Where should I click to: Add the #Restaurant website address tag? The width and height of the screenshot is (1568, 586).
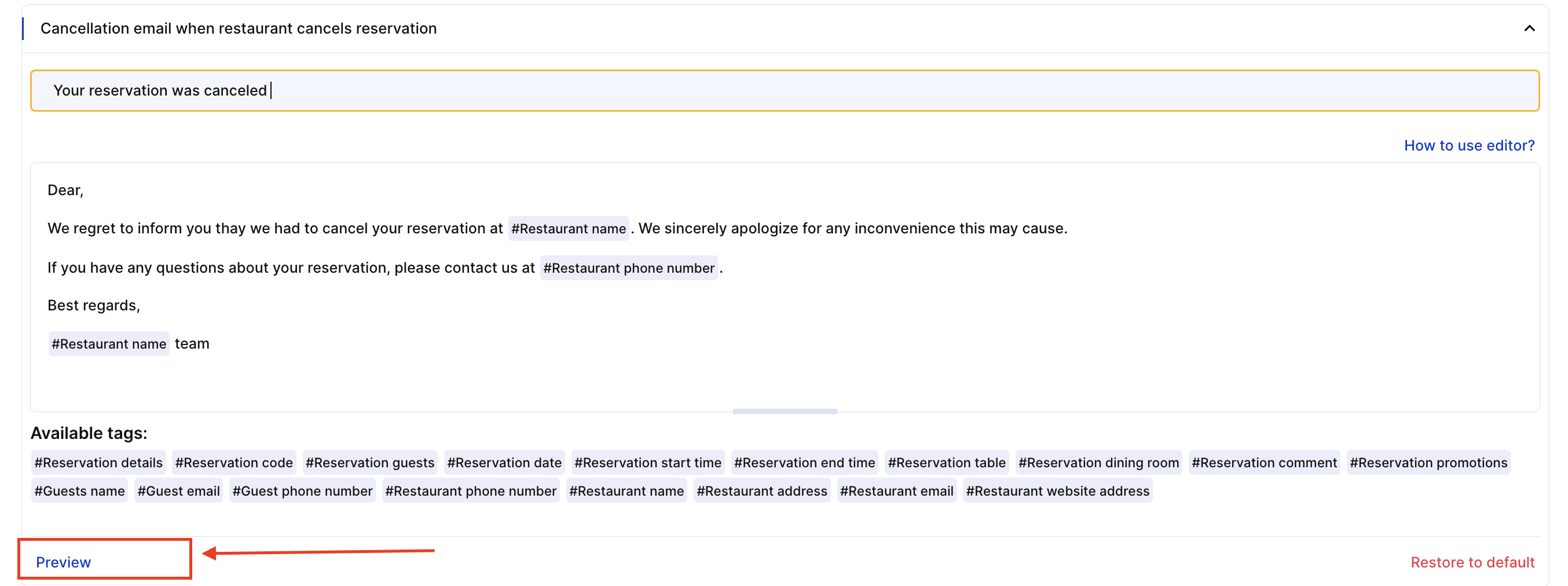(x=1057, y=490)
